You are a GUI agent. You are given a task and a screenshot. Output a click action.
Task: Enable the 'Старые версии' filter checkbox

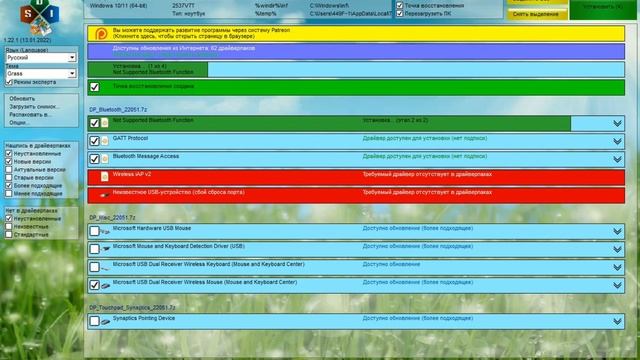[x=9, y=178]
